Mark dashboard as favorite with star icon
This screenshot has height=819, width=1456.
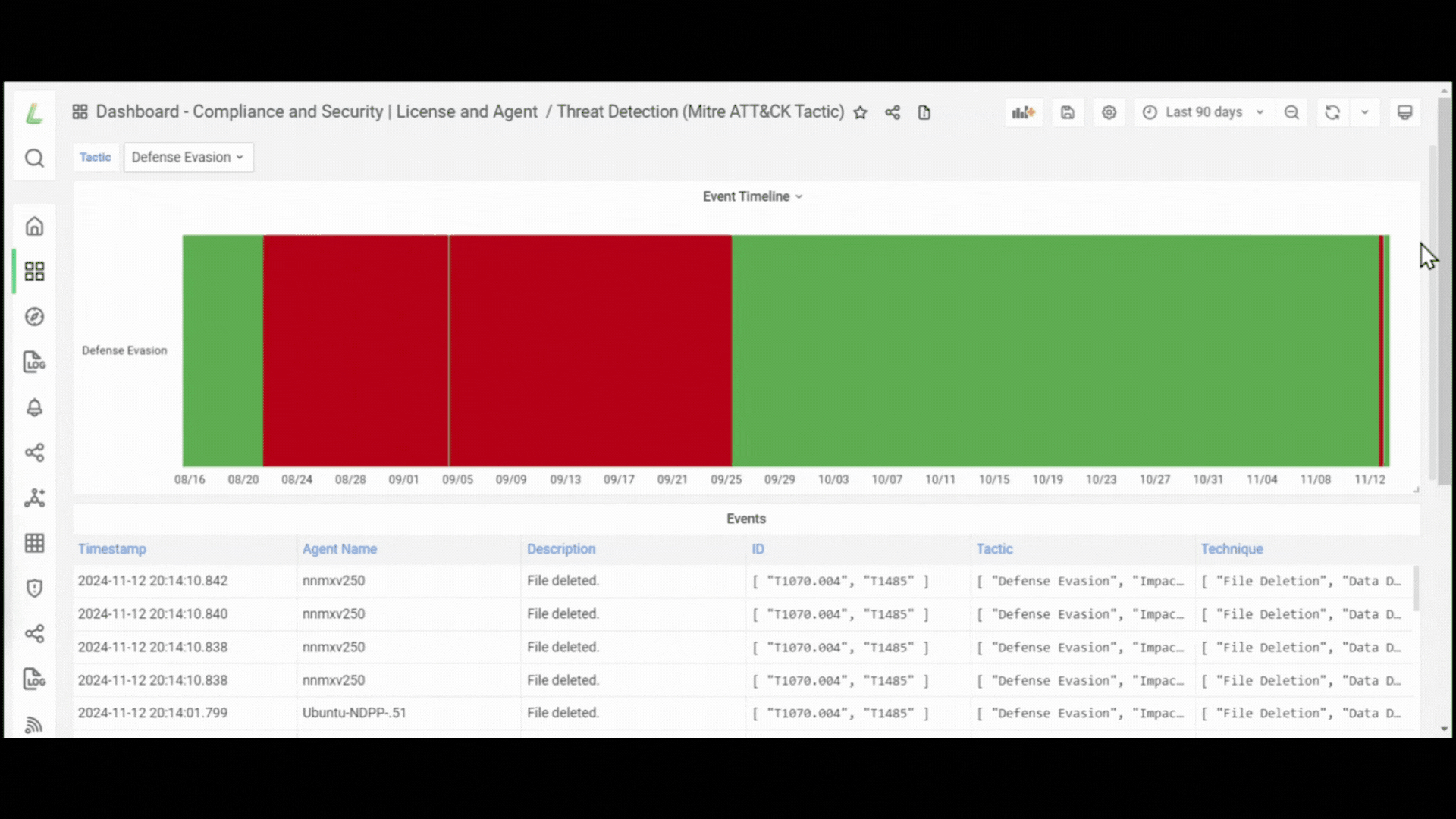click(860, 112)
